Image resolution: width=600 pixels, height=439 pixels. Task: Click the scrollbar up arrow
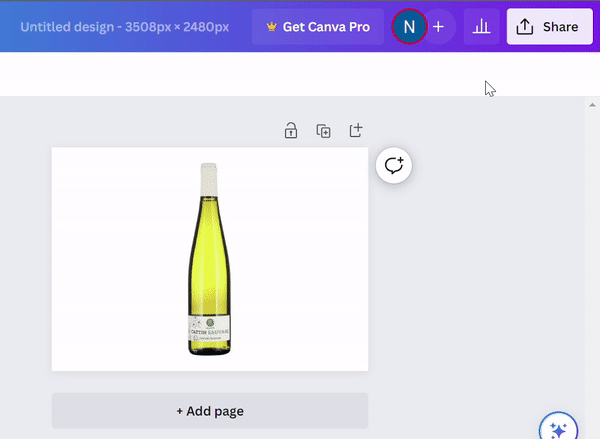592,105
